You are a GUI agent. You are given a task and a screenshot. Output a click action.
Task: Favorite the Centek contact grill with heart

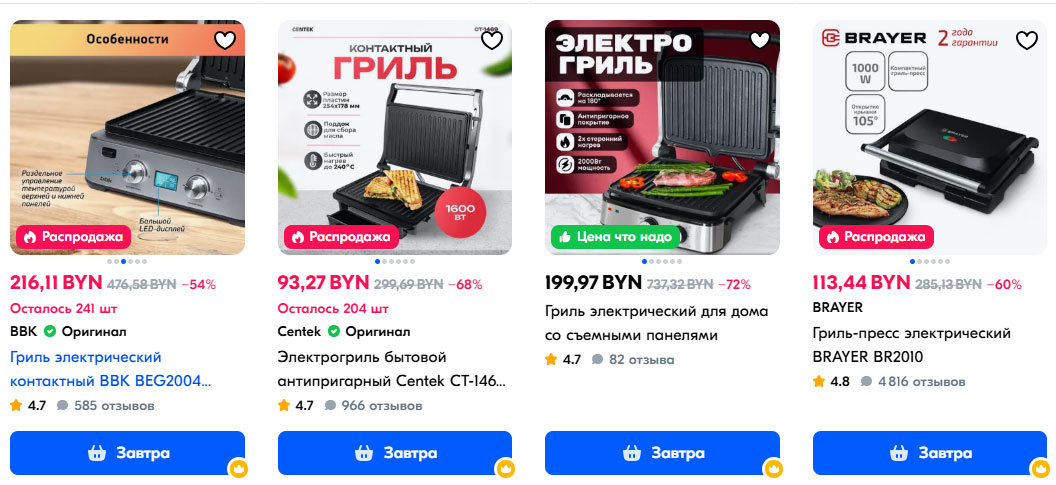492,40
